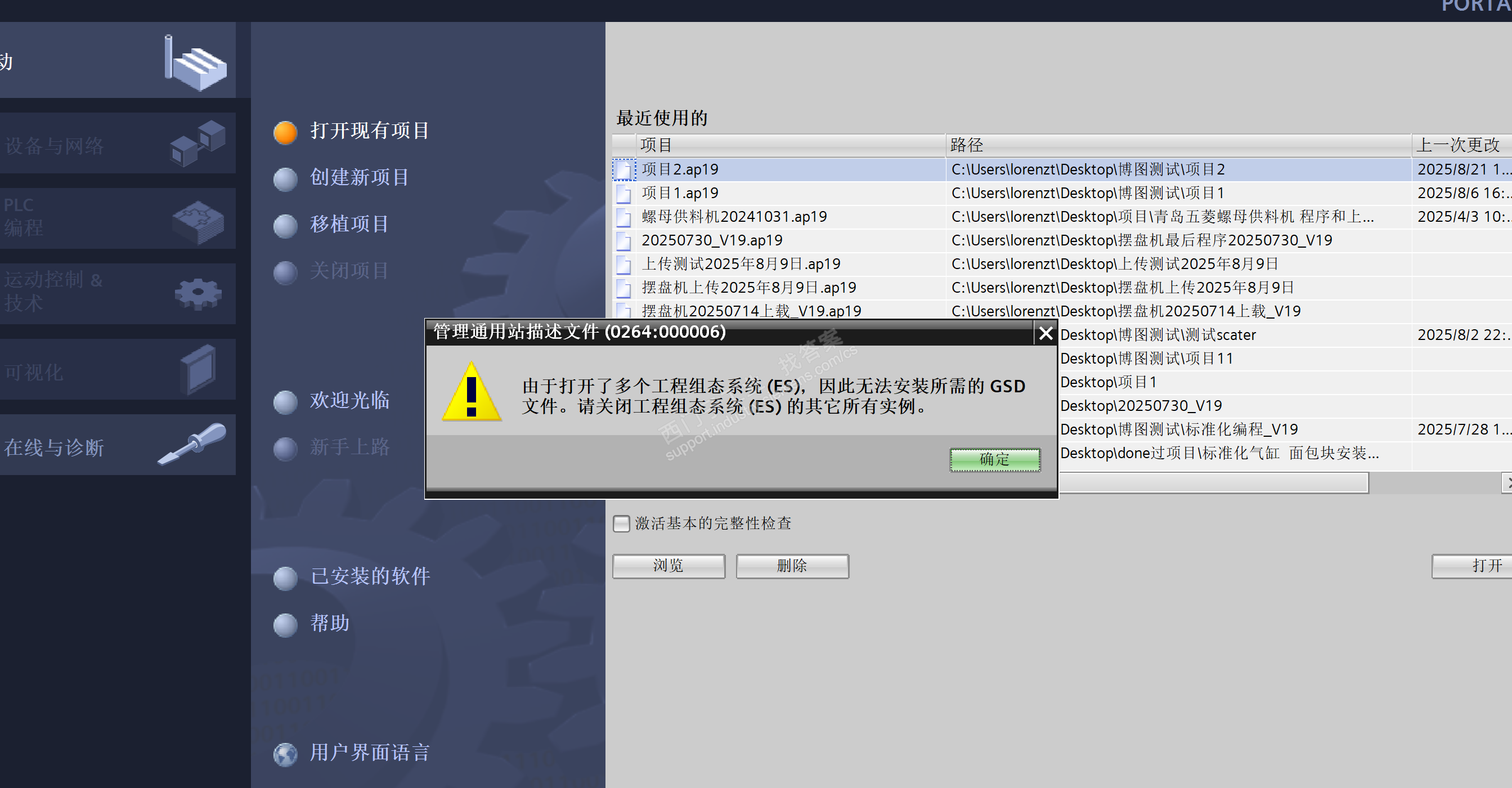Click the 浏览 browse button
The image size is (1512, 788).
pyautogui.click(x=668, y=566)
